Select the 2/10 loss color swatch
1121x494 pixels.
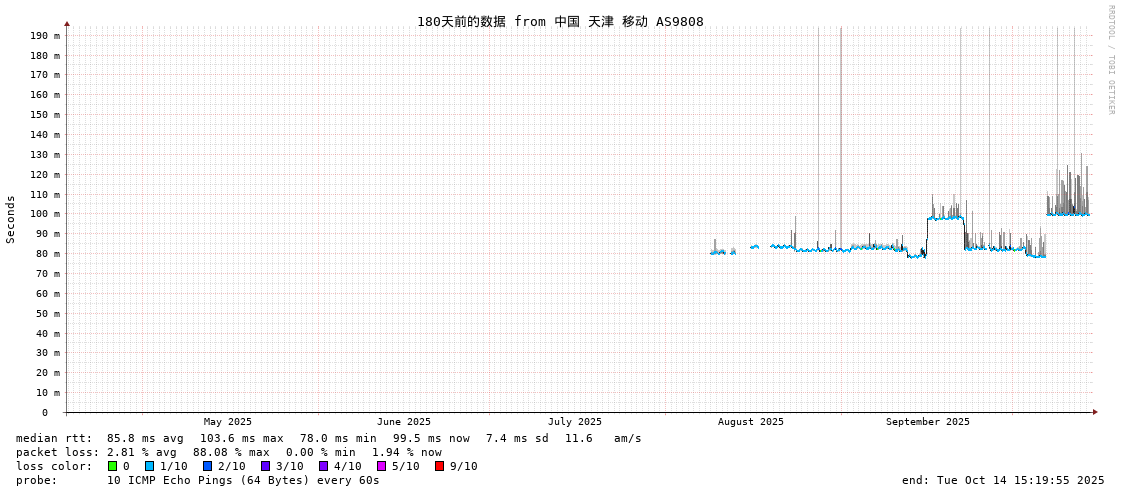(208, 466)
